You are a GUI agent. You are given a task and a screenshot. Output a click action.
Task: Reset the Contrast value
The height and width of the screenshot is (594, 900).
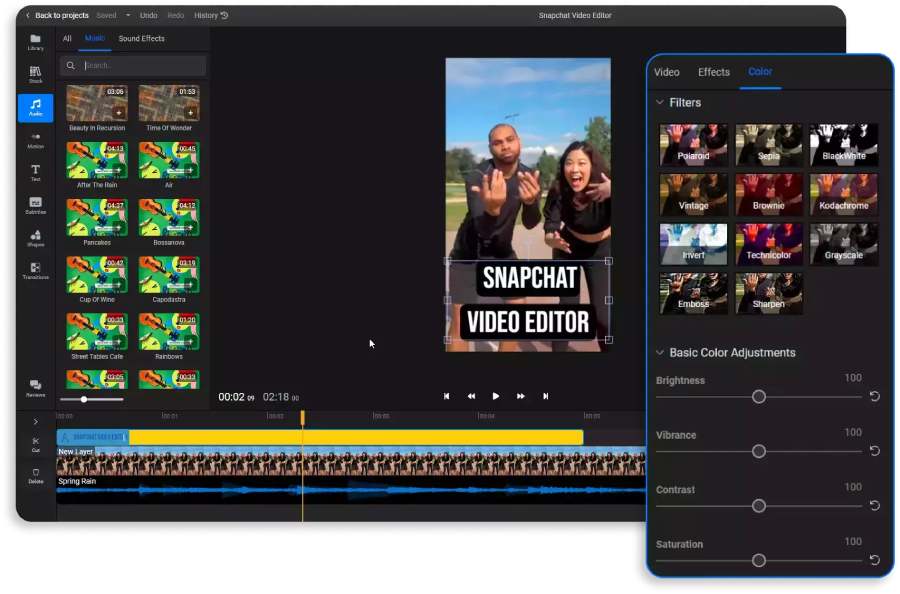tap(874, 505)
